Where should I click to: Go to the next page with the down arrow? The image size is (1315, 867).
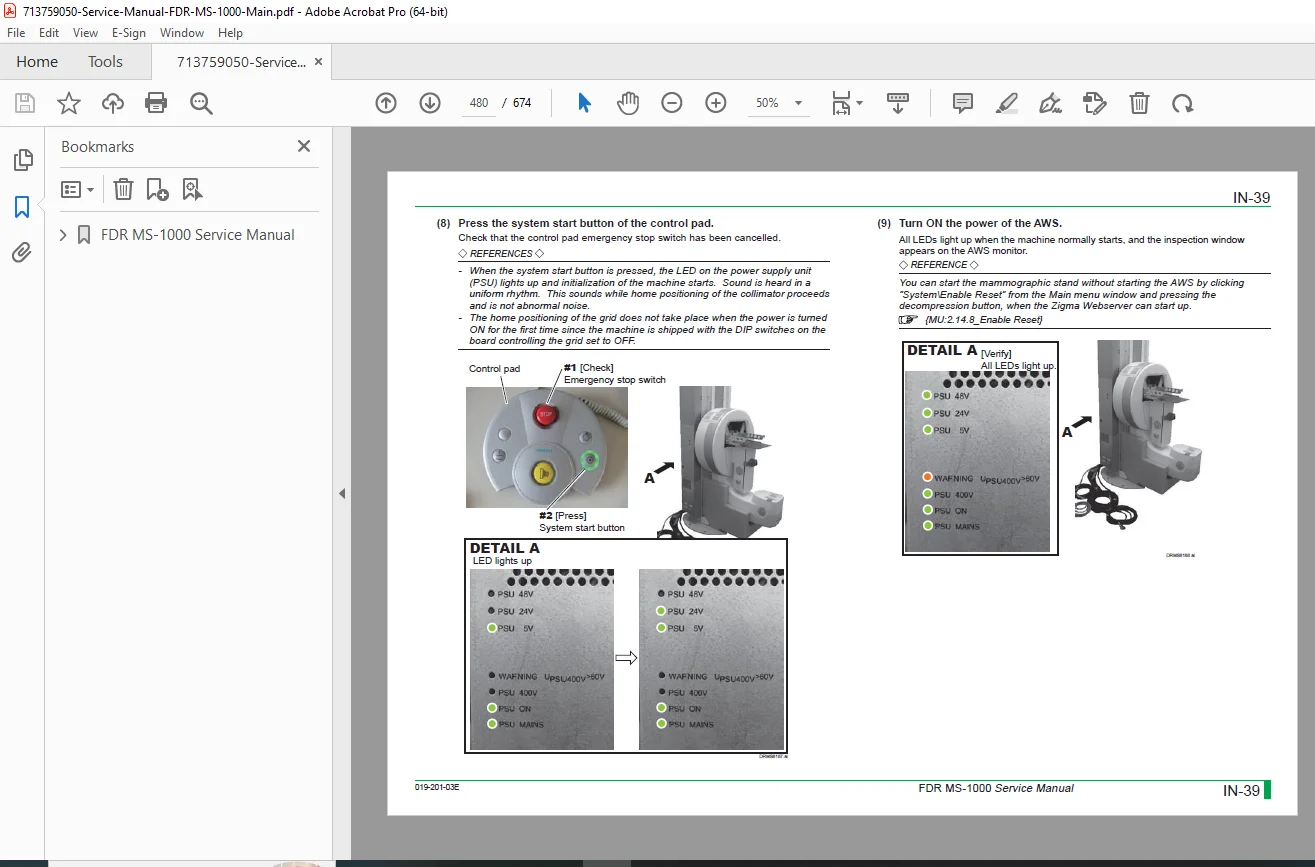click(430, 103)
